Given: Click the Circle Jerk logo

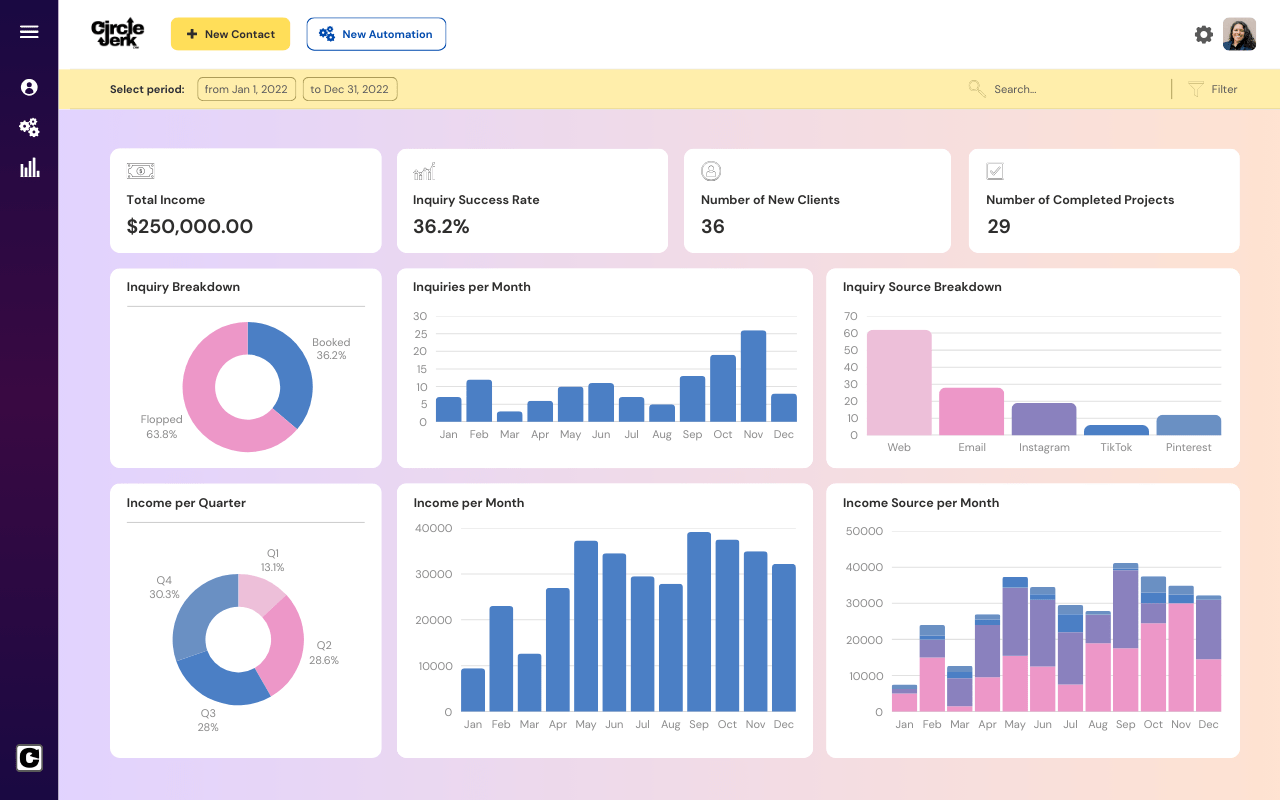Looking at the screenshot, I should click(x=117, y=33).
